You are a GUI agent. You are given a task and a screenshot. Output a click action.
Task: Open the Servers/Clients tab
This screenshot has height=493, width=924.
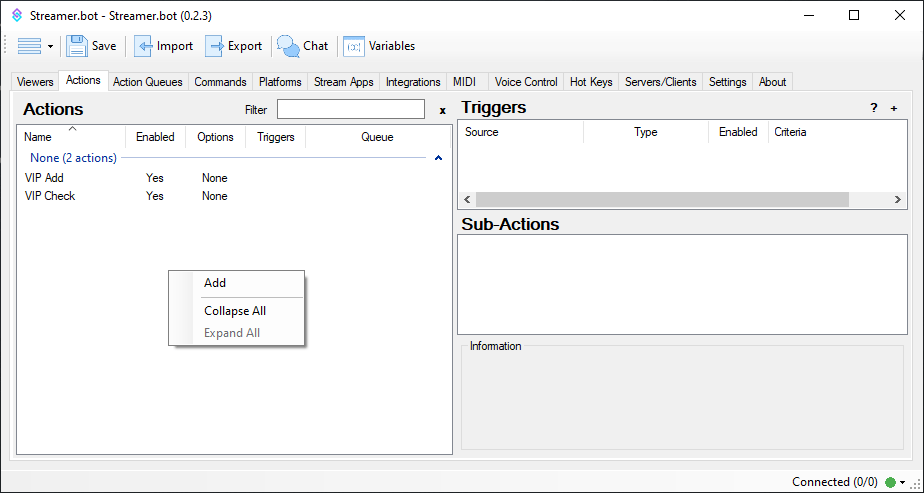[x=661, y=82]
